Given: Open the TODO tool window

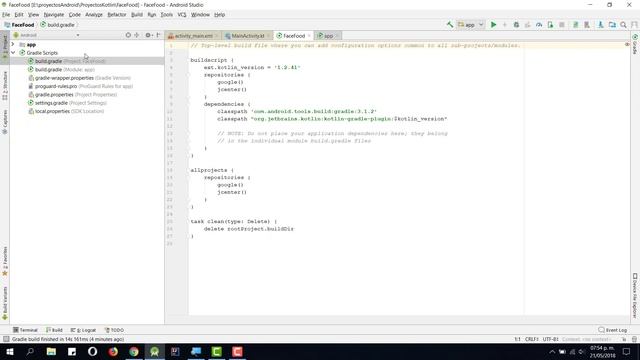Looking at the screenshot, I should click(x=114, y=330).
